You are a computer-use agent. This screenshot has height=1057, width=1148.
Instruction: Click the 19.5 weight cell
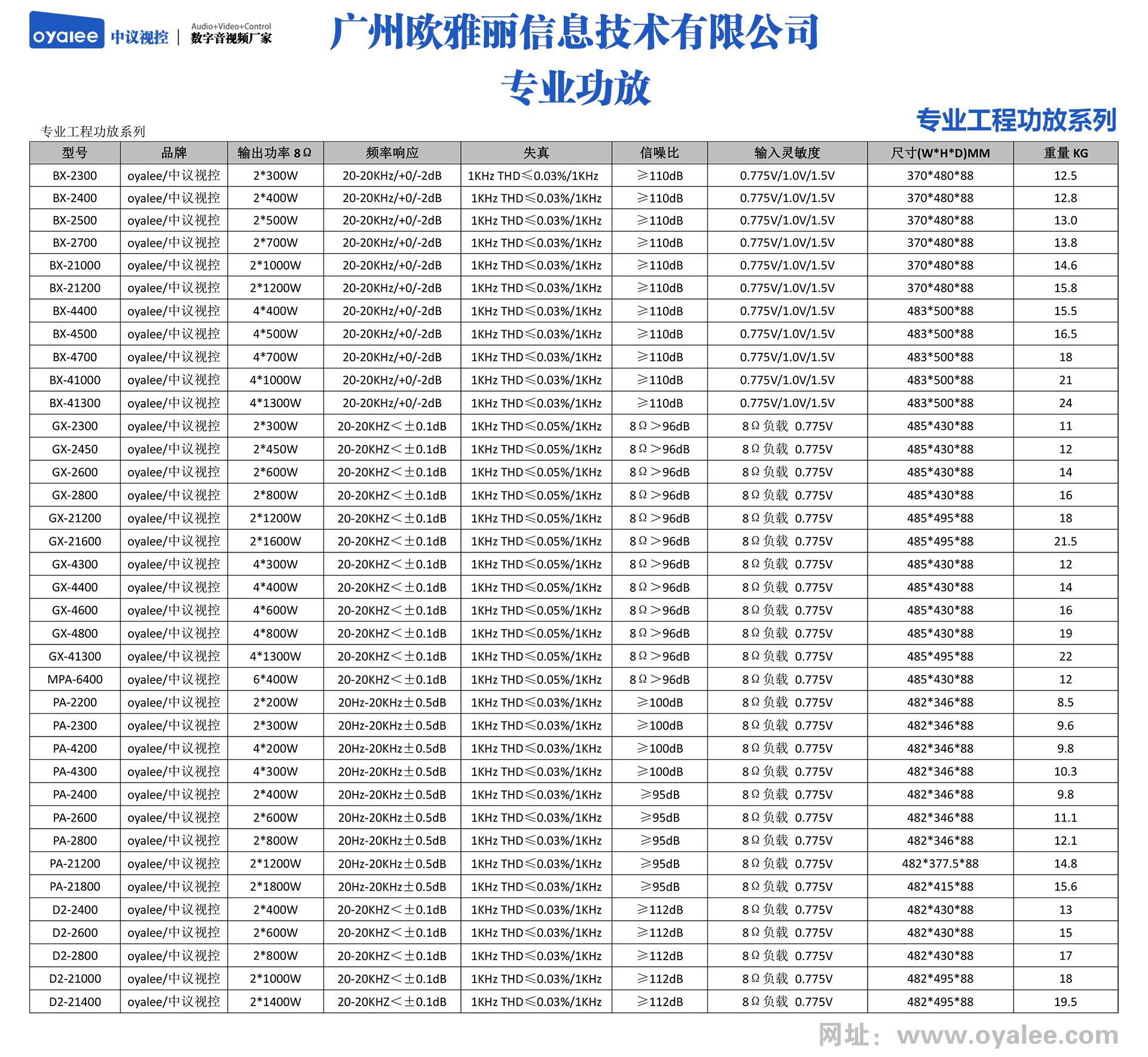[x=1065, y=1001]
